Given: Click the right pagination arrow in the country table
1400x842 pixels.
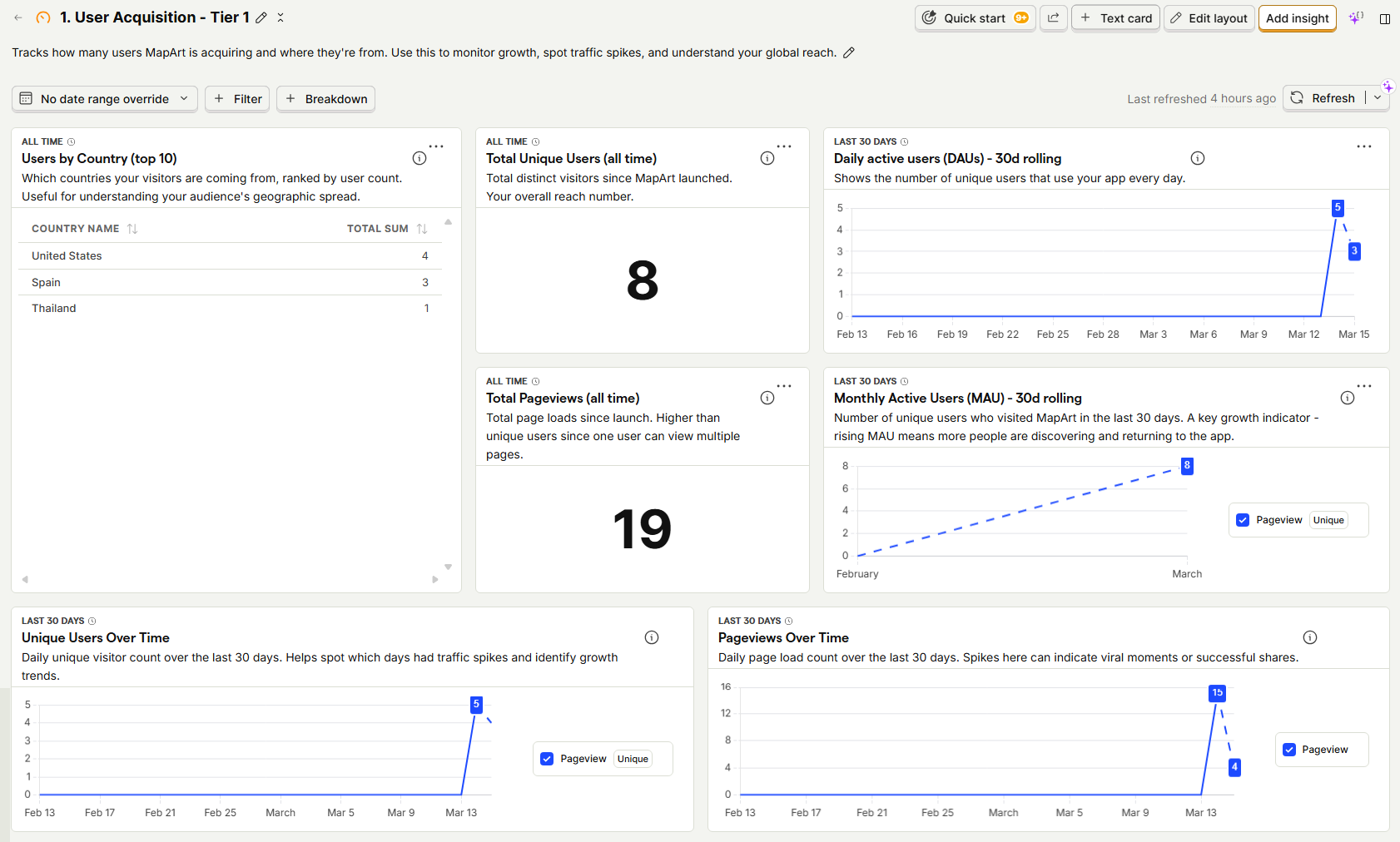Looking at the screenshot, I should coord(434,579).
